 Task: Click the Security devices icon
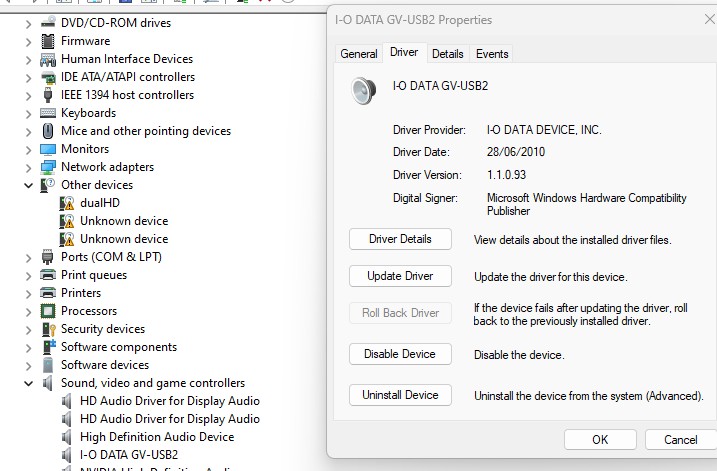48,329
